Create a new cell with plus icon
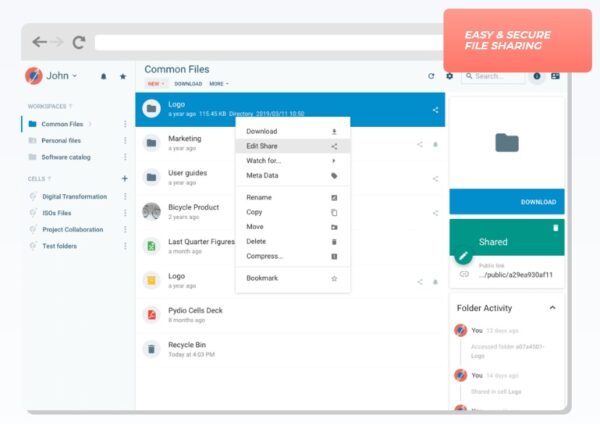Viewport: 600px width, 424px height. 124,178
